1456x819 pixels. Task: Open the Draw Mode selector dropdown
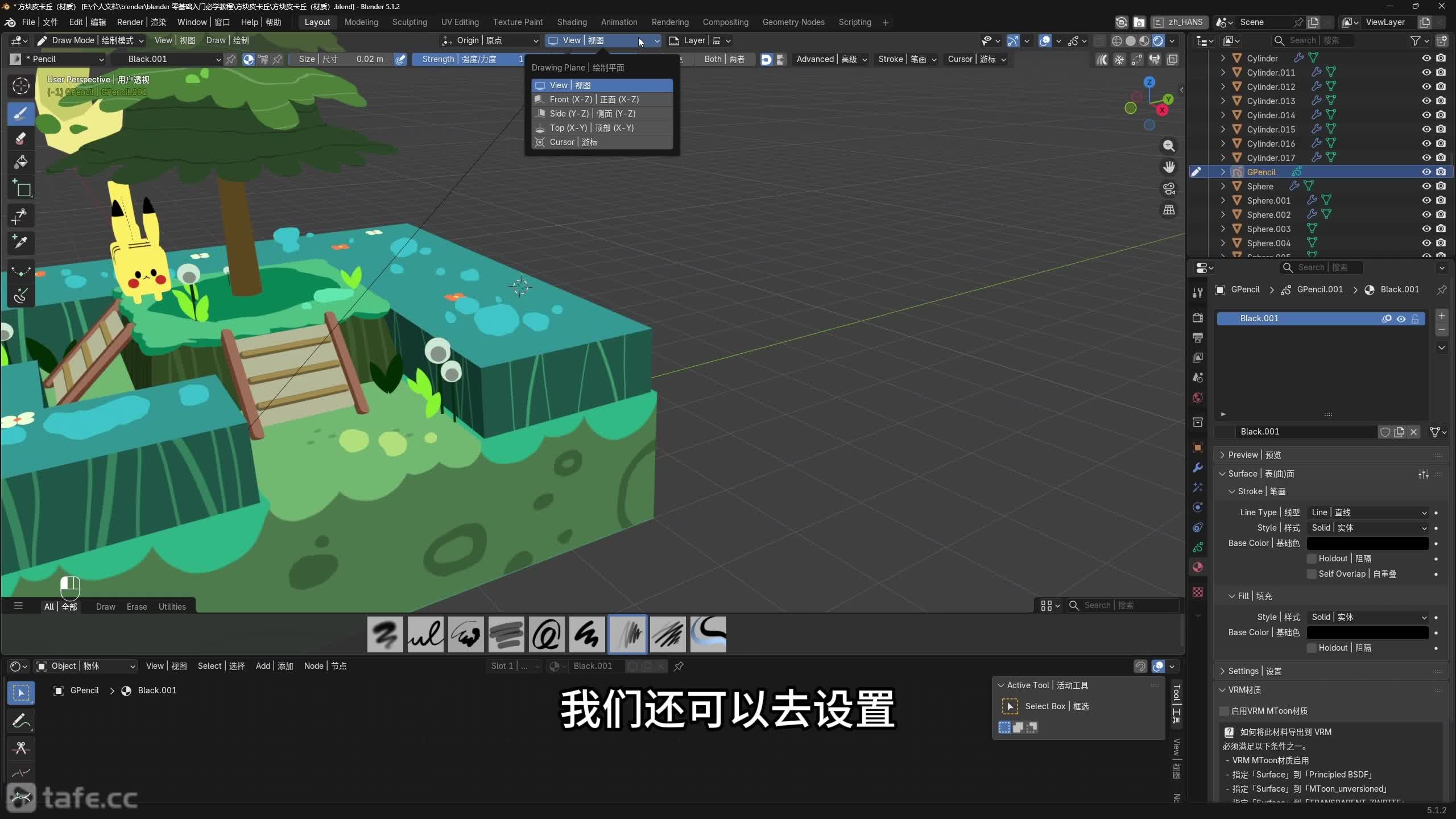click(x=91, y=40)
